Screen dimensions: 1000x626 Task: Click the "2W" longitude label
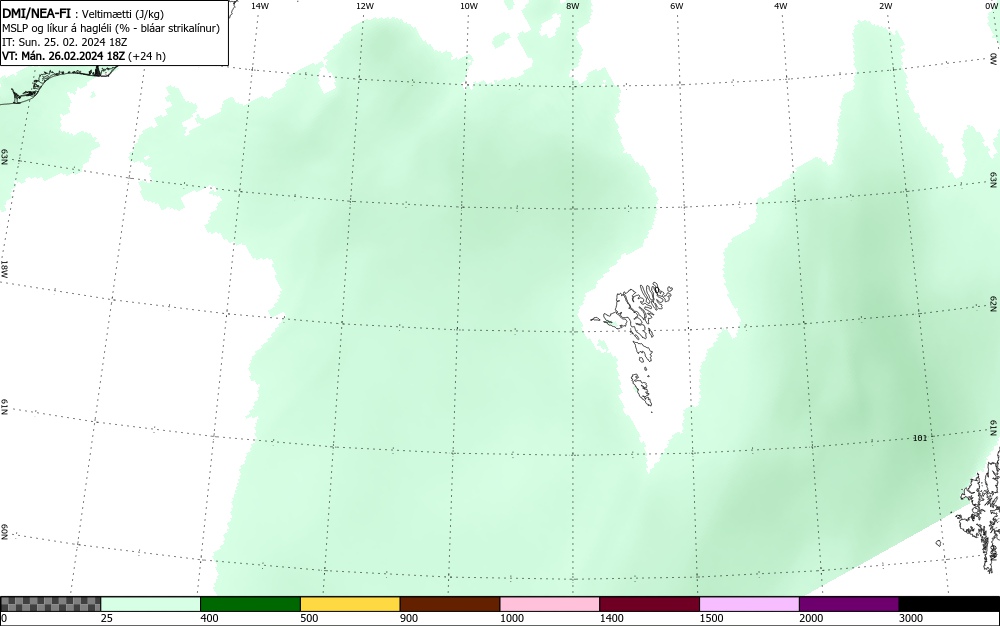pos(885,6)
